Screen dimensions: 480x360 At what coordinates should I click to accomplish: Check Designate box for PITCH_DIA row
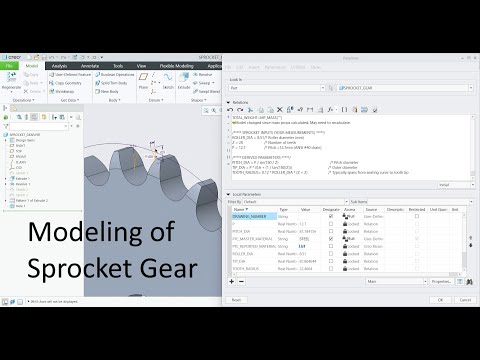[331, 231]
